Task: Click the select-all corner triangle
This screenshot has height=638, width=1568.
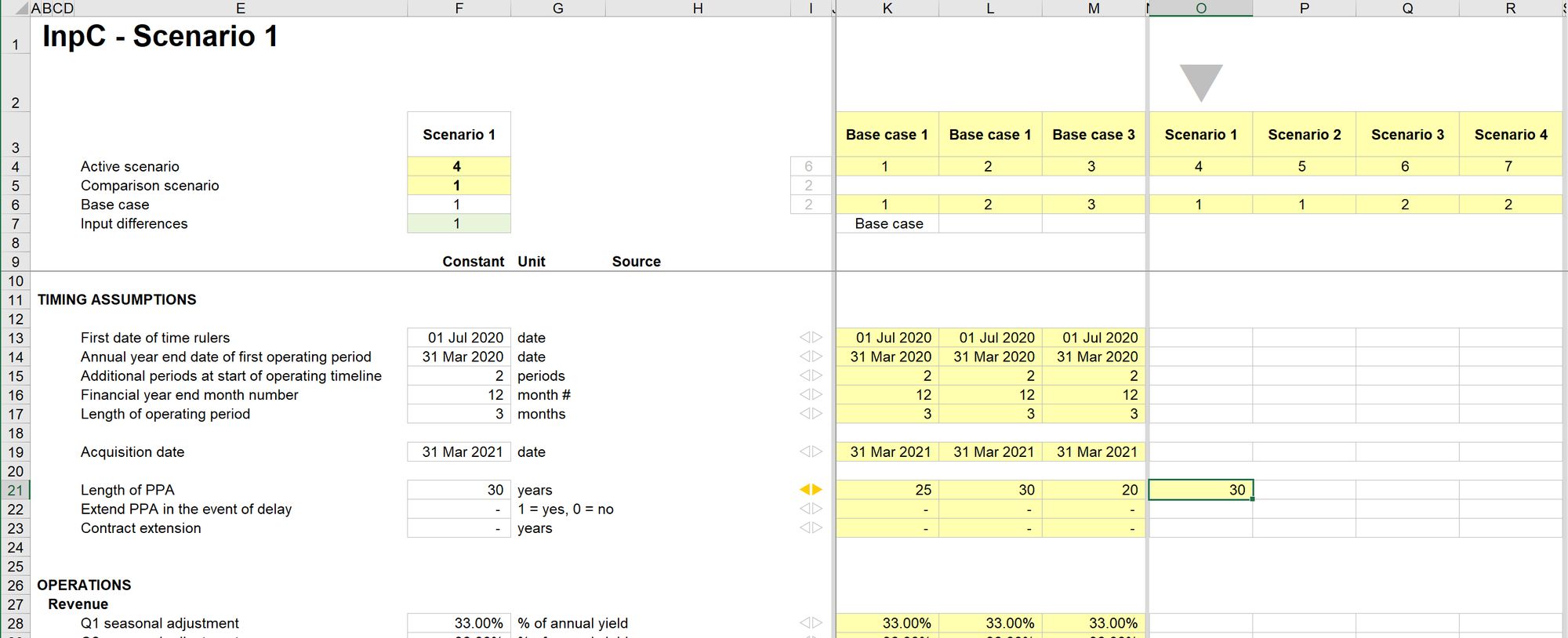Action: tap(22, 9)
